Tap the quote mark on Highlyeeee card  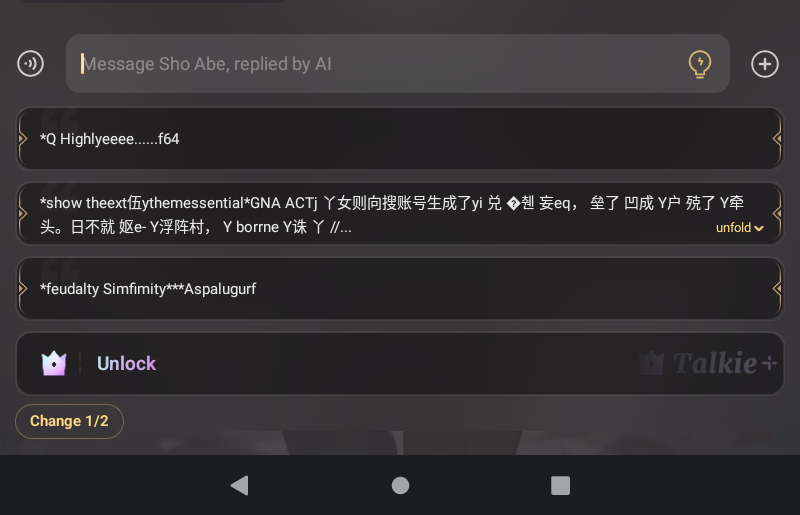pos(59,120)
